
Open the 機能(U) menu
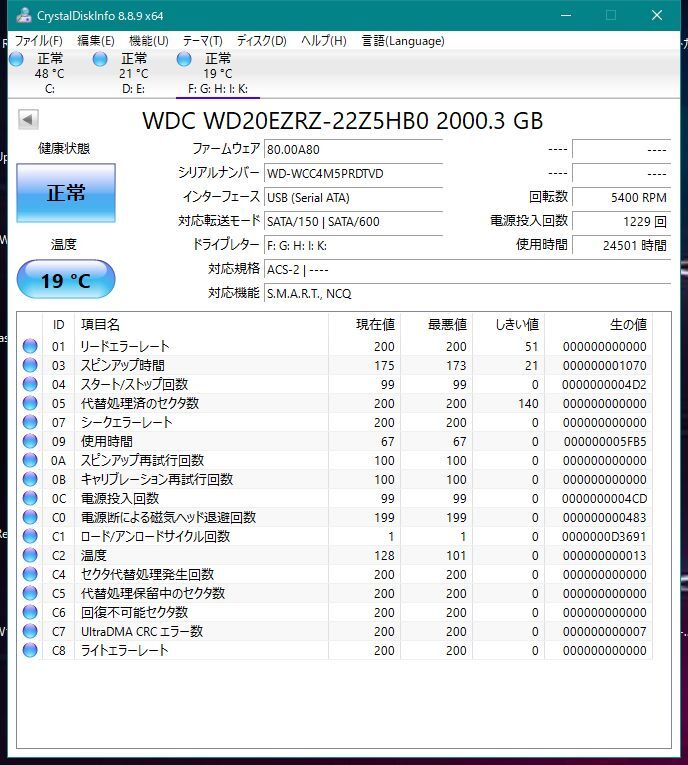[x=149, y=40]
